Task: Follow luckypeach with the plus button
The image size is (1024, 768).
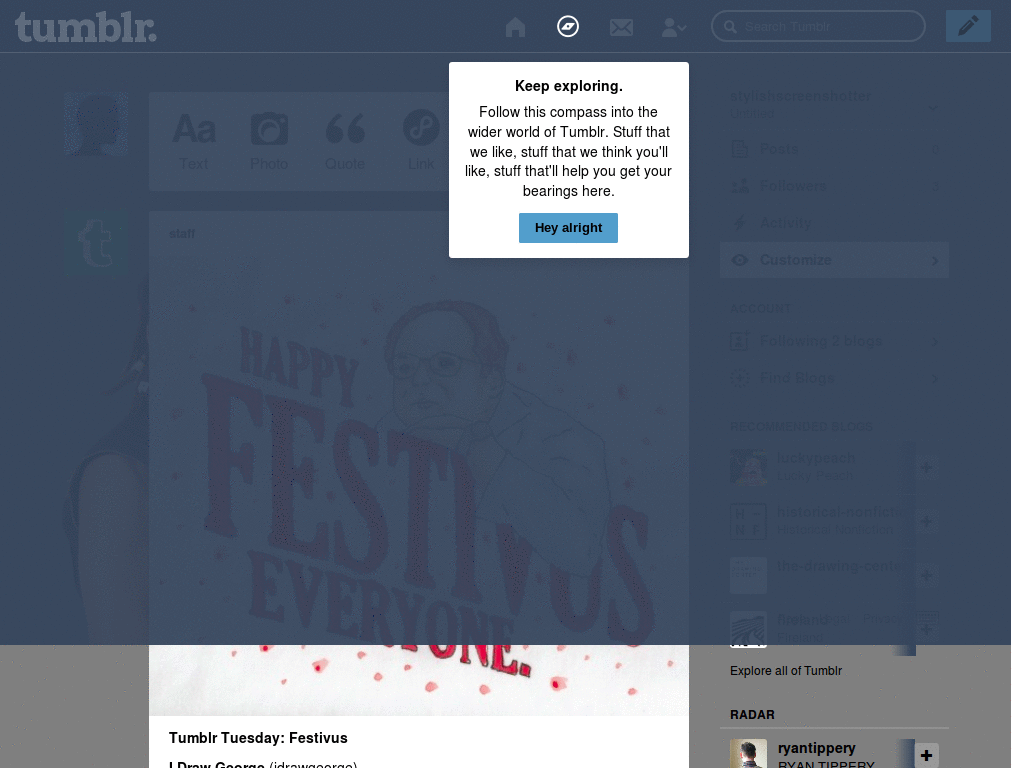Action: (926, 468)
